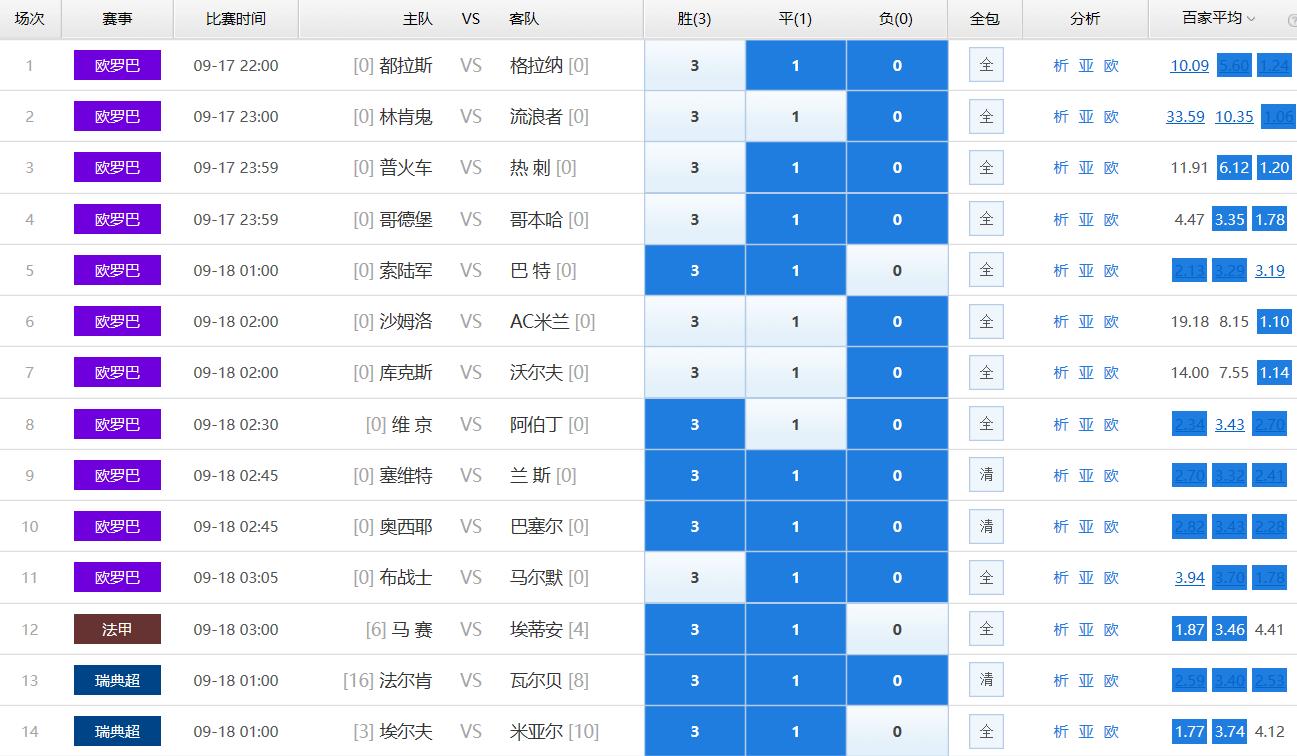Click 清 button for 塞维特 vs 兰斯
This screenshot has width=1297, height=756.
pyautogui.click(x=986, y=475)
